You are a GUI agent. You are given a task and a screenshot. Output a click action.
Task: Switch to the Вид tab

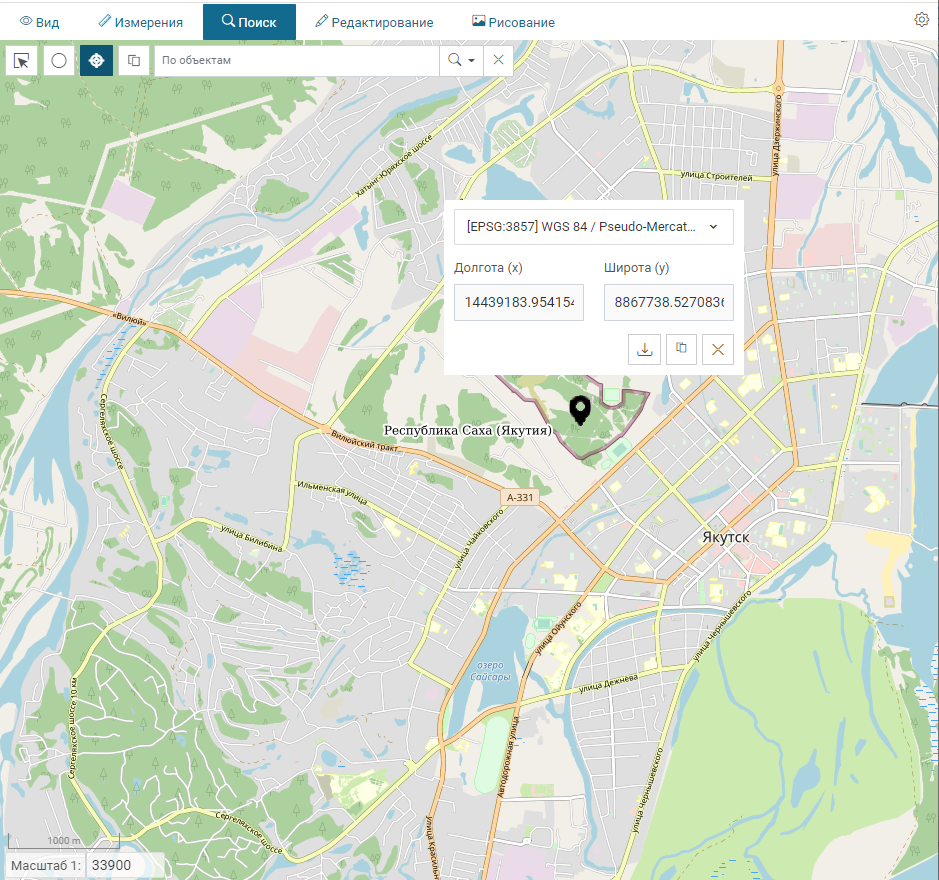(x=40, y=22)
